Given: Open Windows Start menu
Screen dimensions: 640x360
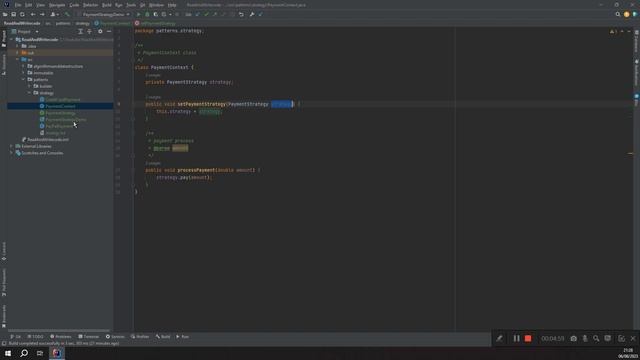Looking at the screenshot, I should tap(8, 353).
